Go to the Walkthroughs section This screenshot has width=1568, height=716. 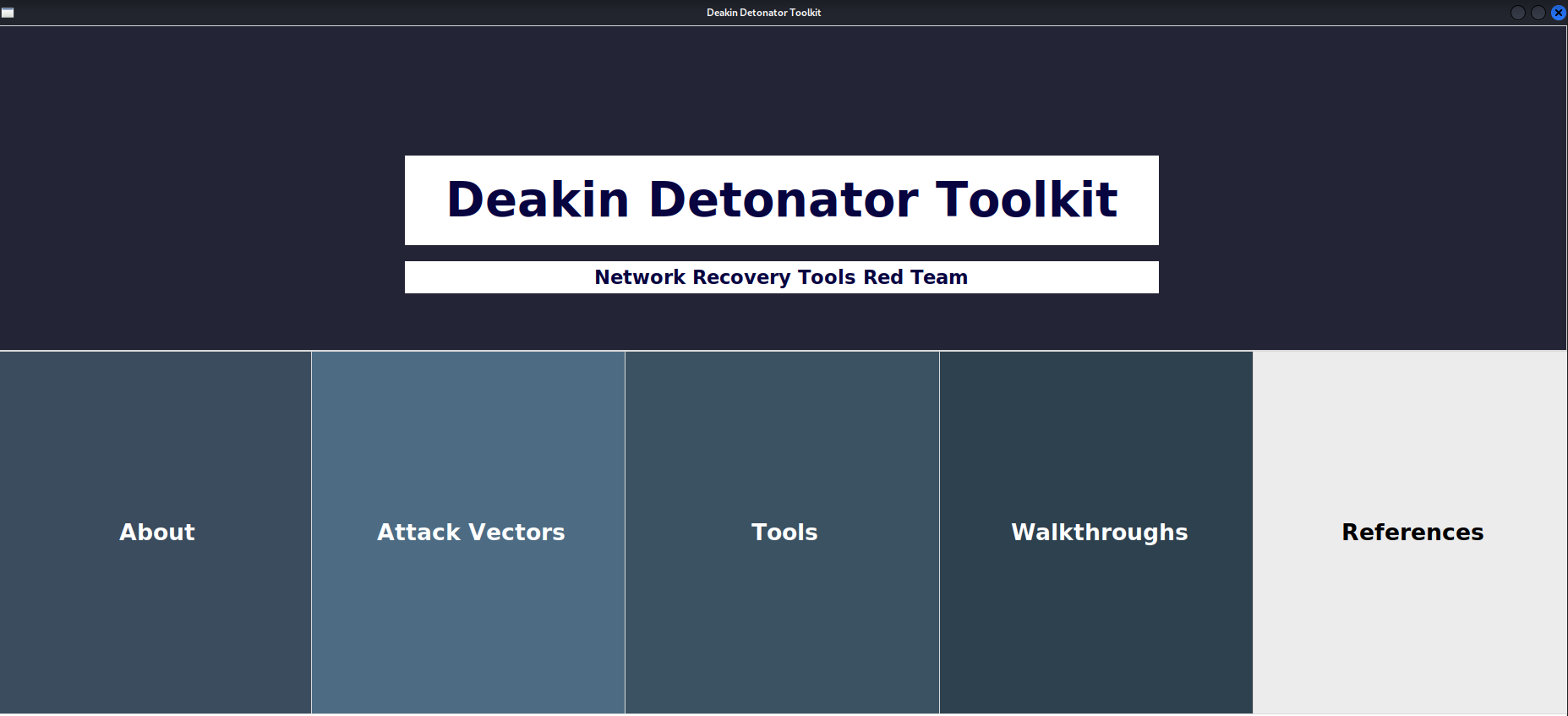tap(1096, 533)
